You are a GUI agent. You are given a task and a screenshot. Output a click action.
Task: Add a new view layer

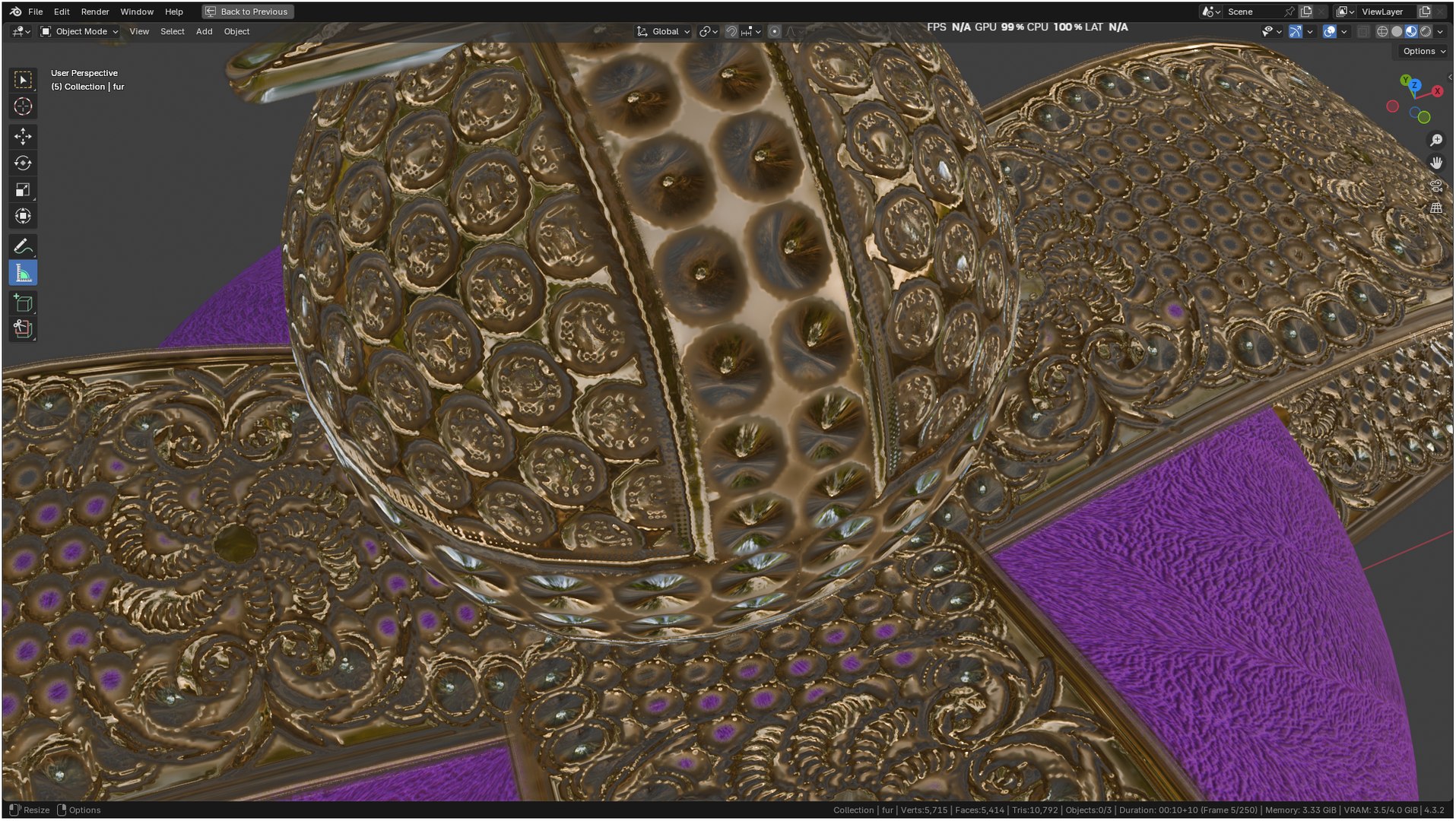1425,11
